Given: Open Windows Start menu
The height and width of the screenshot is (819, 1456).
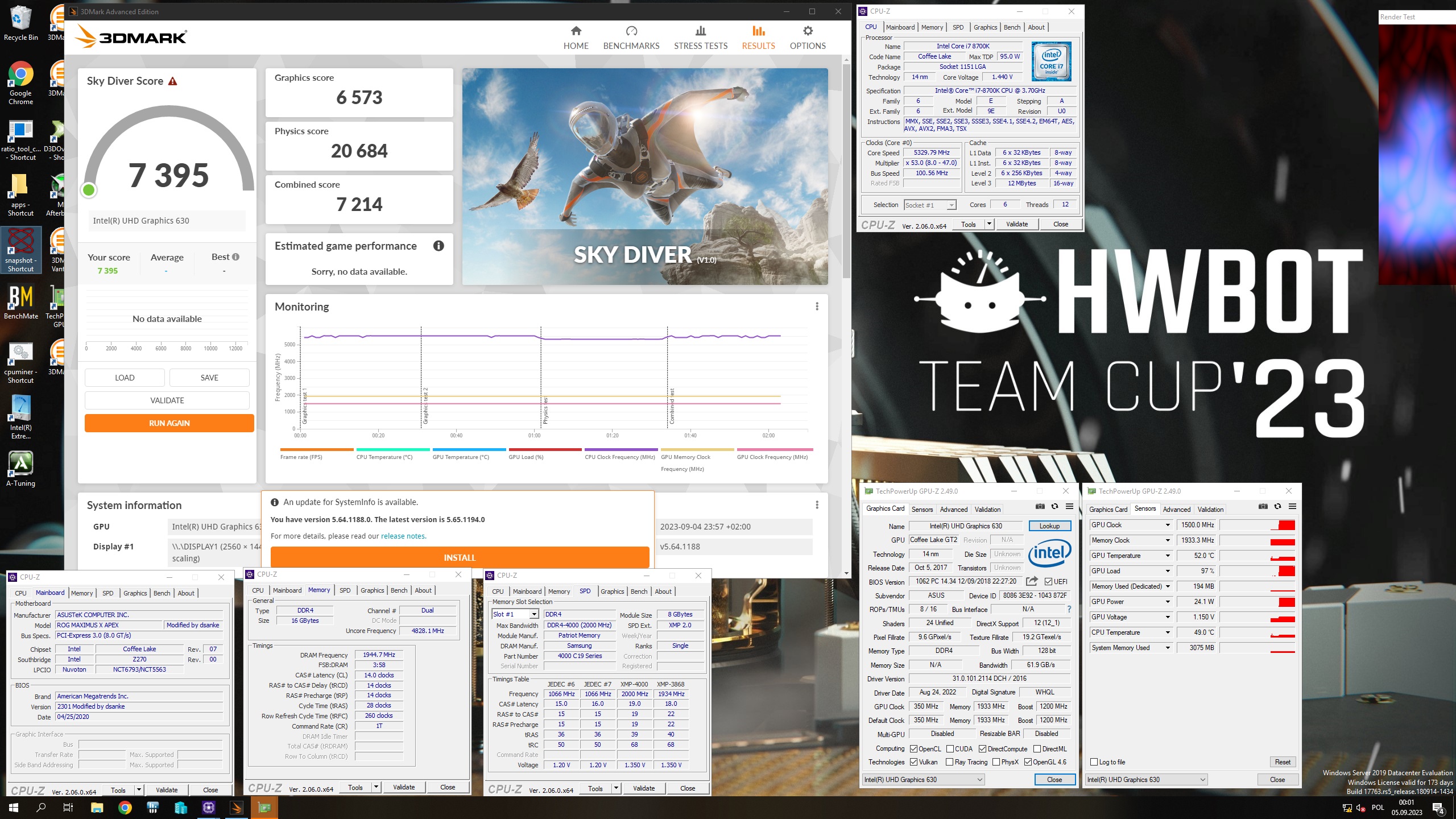Looking at the screenshot, I should [x=14, y=808].
